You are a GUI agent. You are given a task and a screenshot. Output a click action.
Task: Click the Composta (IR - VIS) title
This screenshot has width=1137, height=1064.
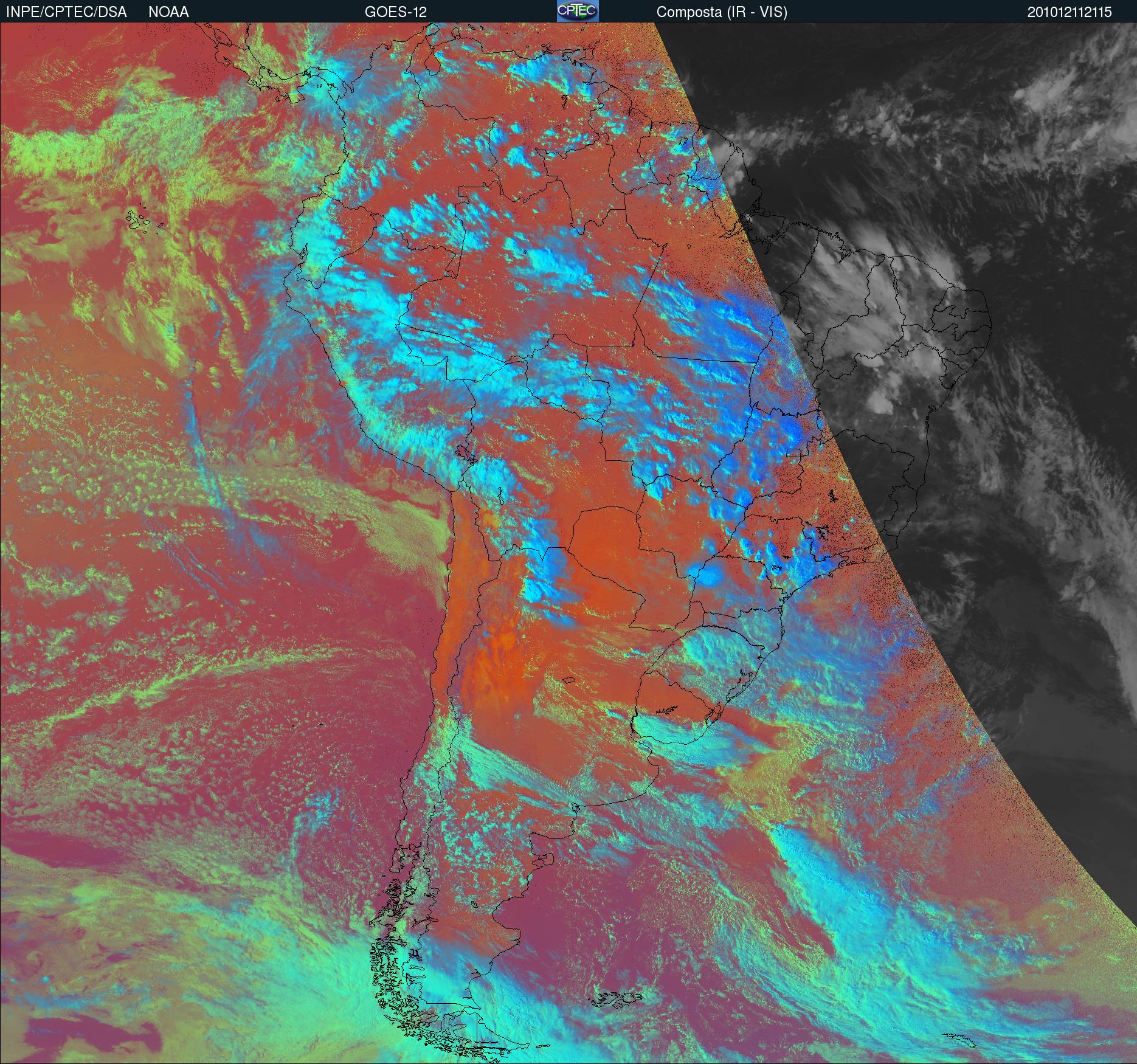722,12
